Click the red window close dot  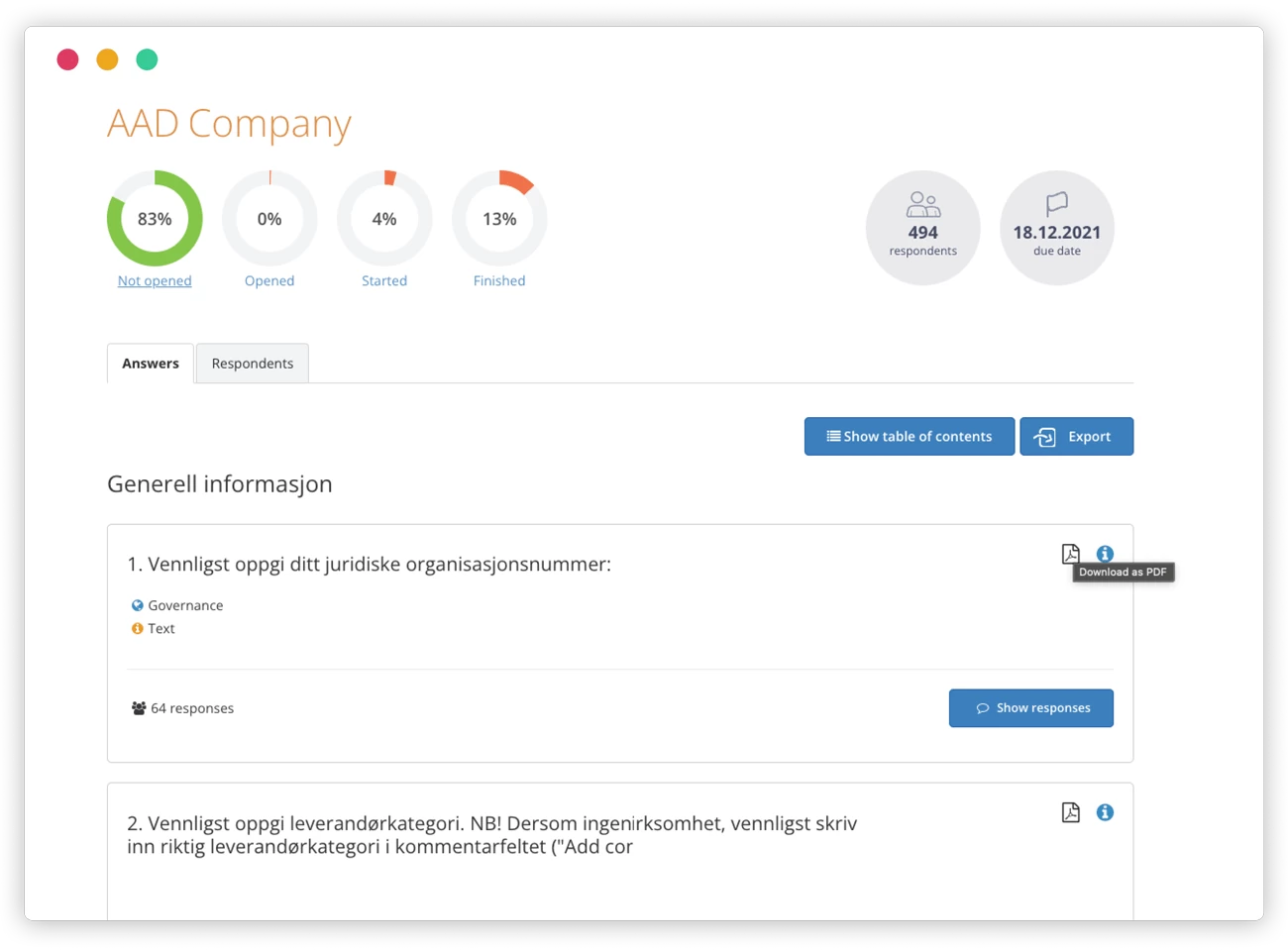click(x=67, y=59)
